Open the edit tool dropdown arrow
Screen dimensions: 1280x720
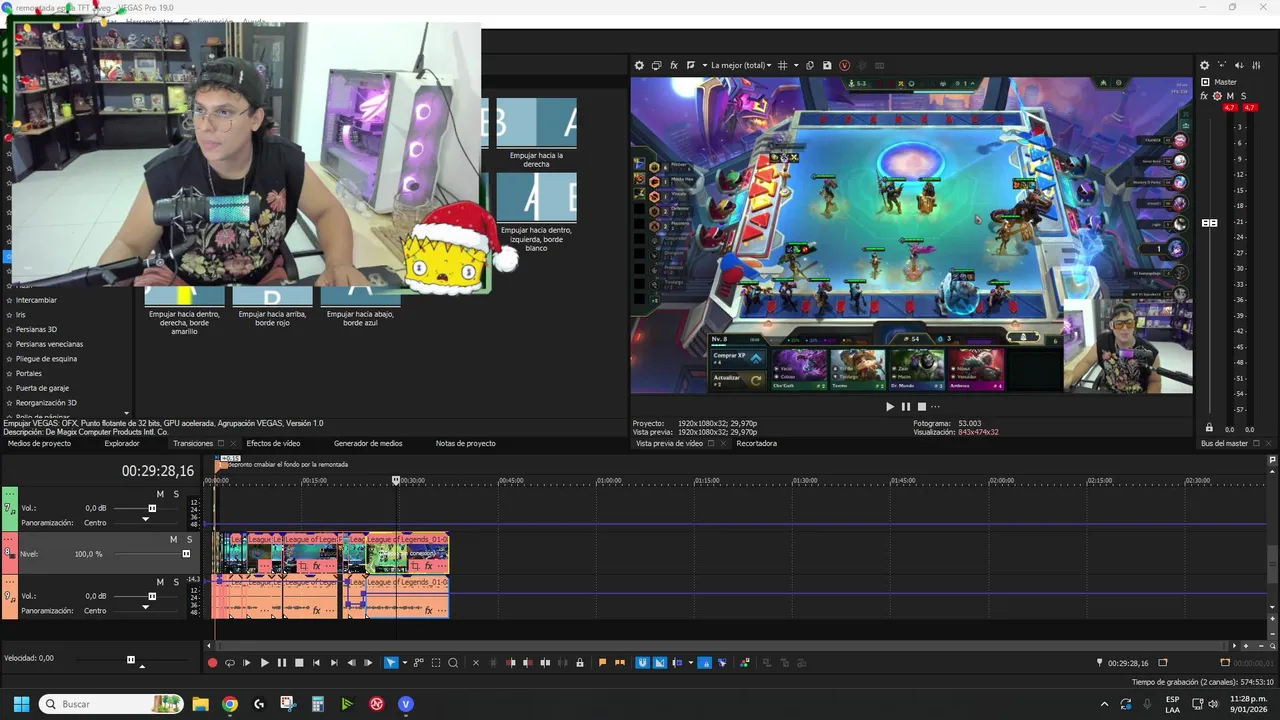pos(405,662)
